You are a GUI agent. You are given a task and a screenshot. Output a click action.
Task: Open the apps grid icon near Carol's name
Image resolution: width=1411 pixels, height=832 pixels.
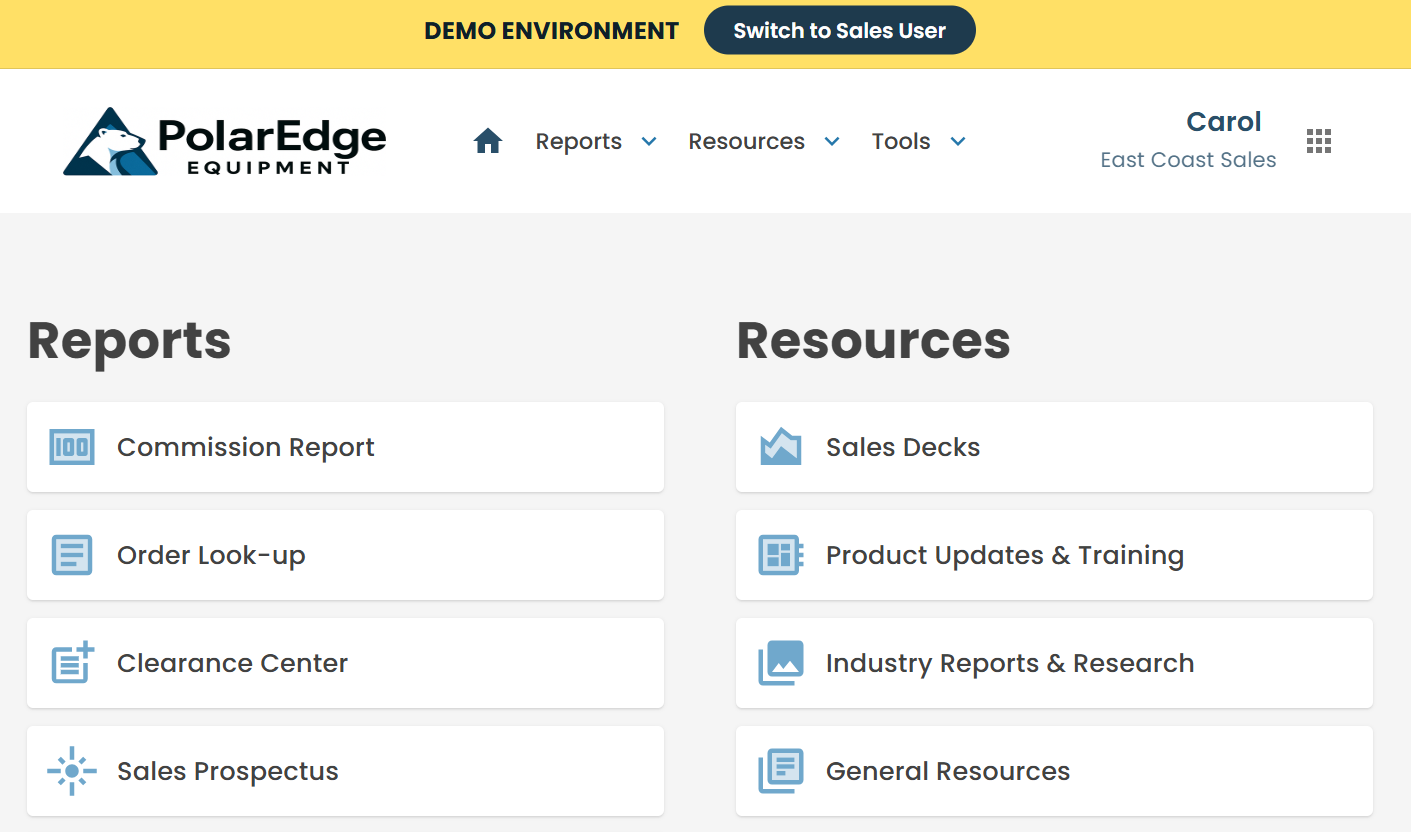click(x=1318, y=140)
